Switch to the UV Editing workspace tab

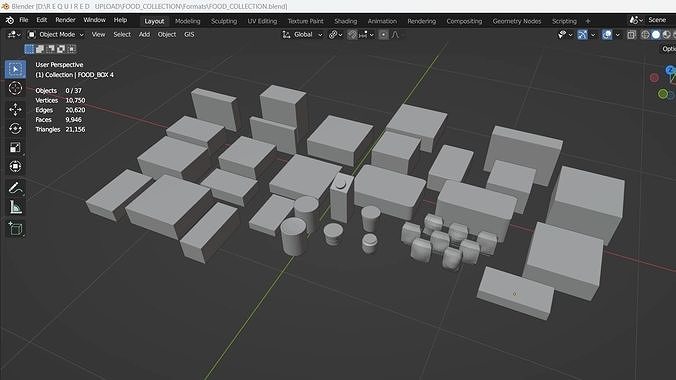[x=262, y=21]
